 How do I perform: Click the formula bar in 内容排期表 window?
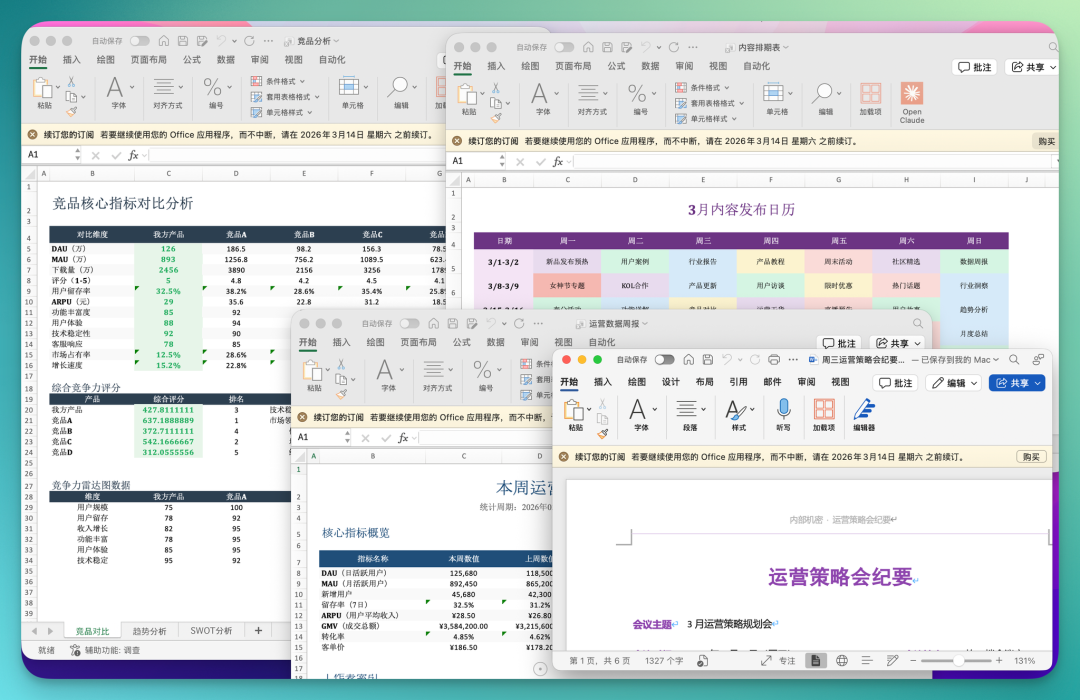[813, 161]
